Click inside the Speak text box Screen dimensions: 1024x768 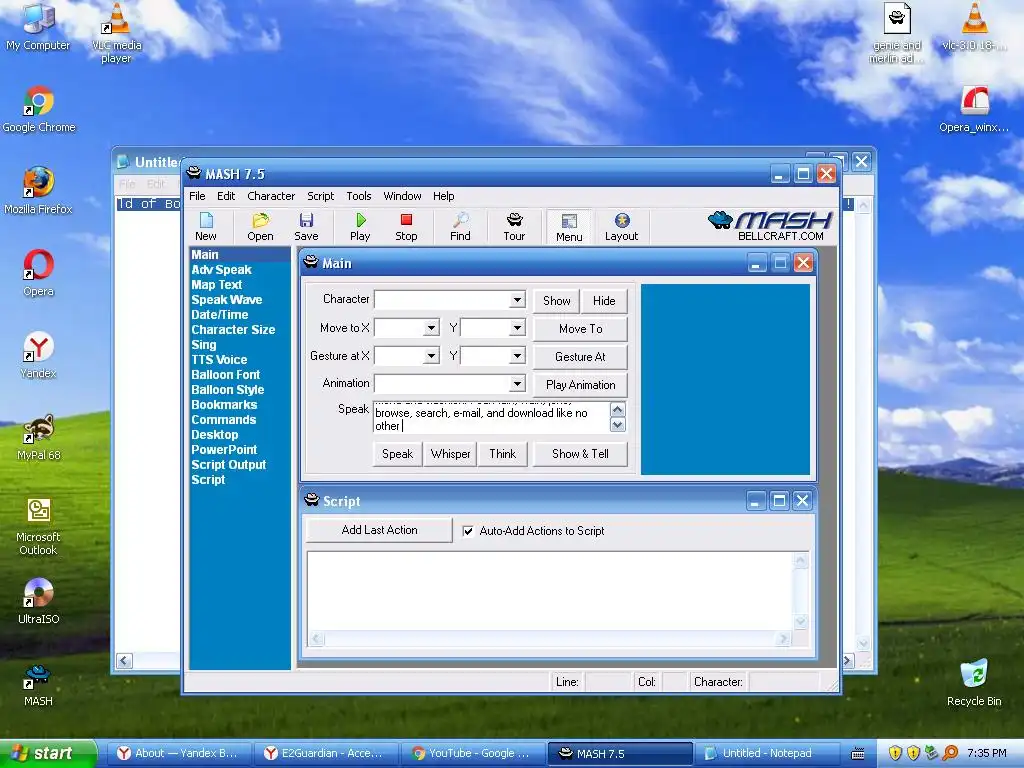click(491, 417)
